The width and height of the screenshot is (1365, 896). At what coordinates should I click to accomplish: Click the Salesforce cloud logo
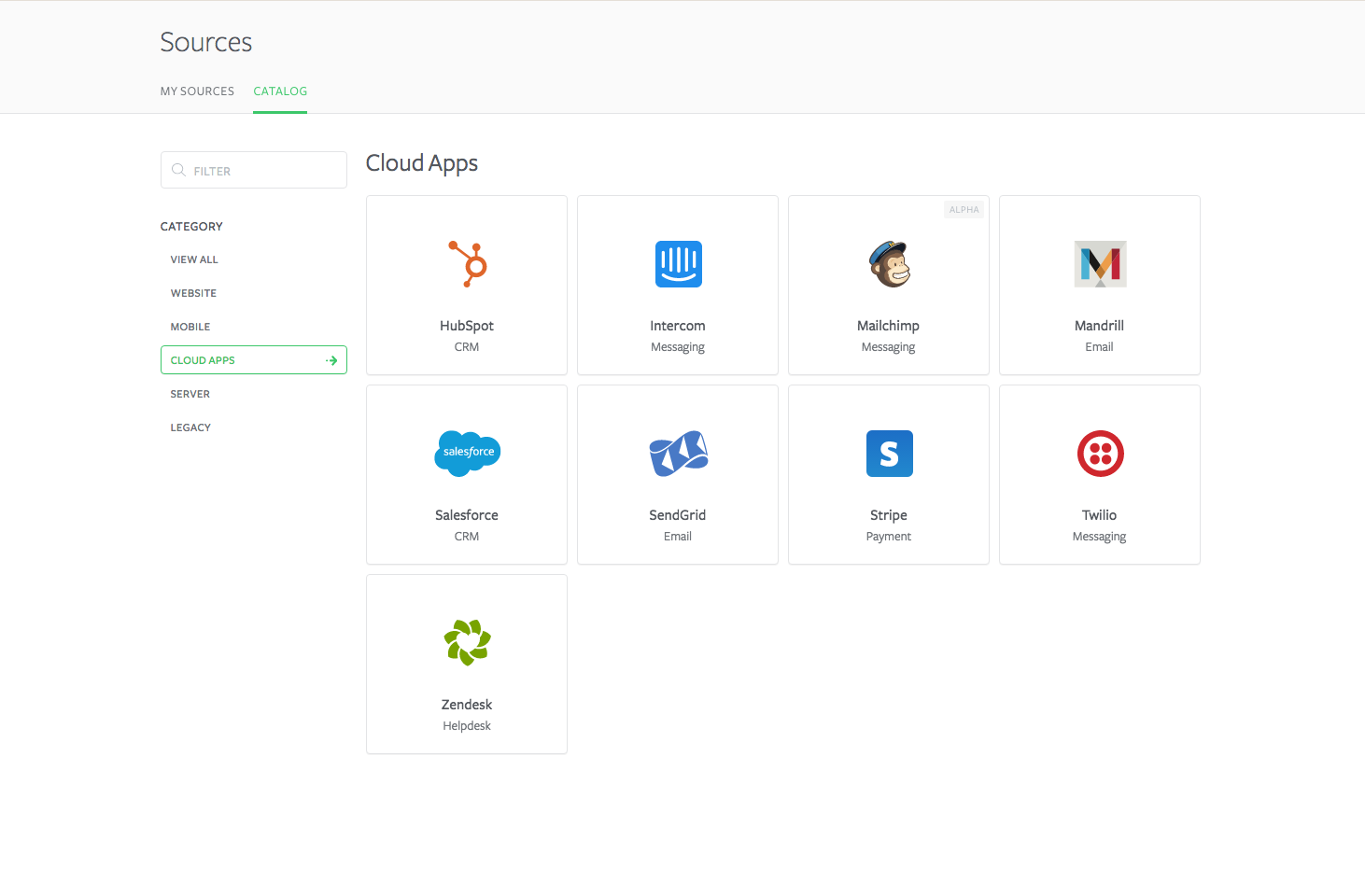point(468,453)
